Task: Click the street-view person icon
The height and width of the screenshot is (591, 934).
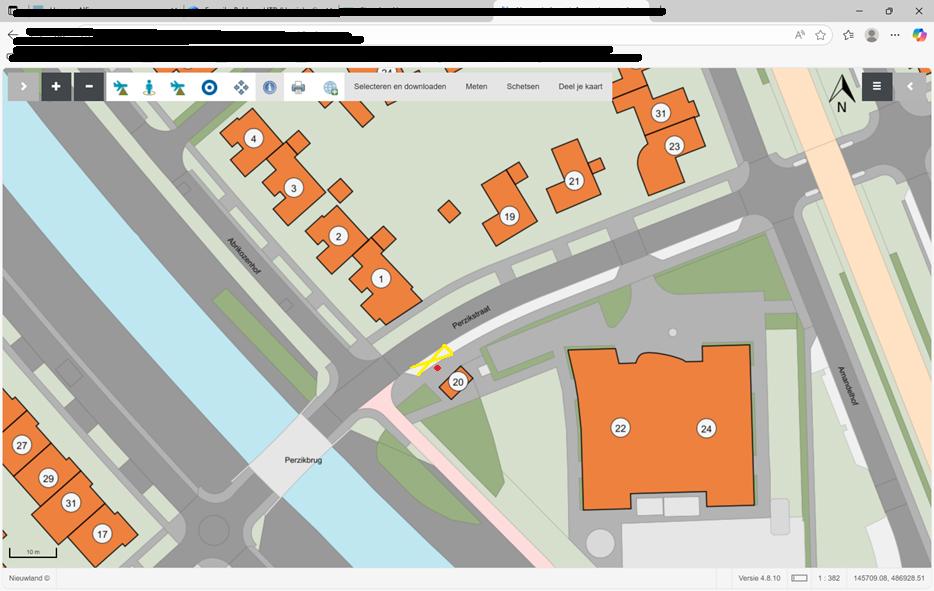Action: pyautogui.click(x=149, y=87)
